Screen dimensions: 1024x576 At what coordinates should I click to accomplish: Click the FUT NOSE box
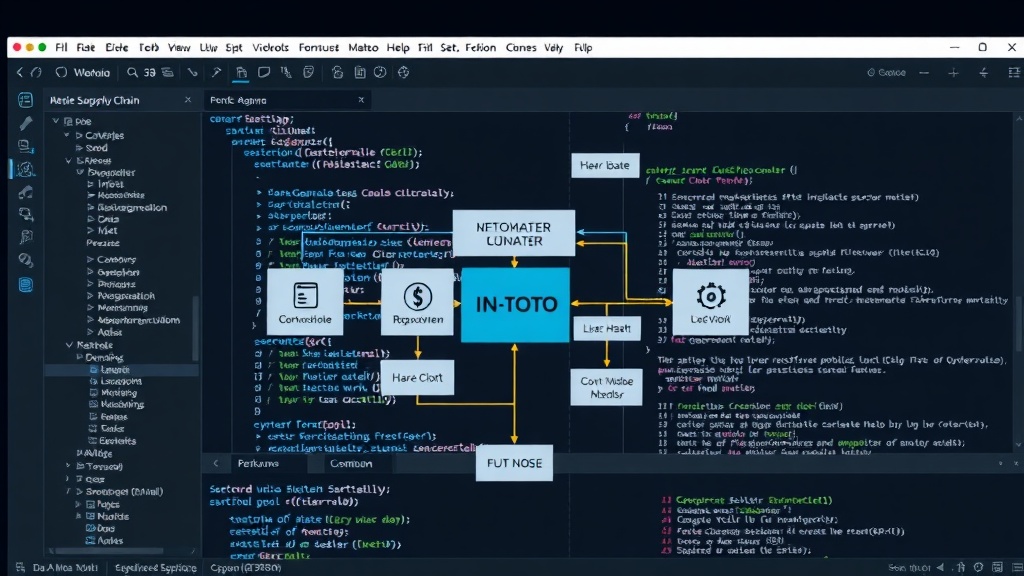point(514,463)
